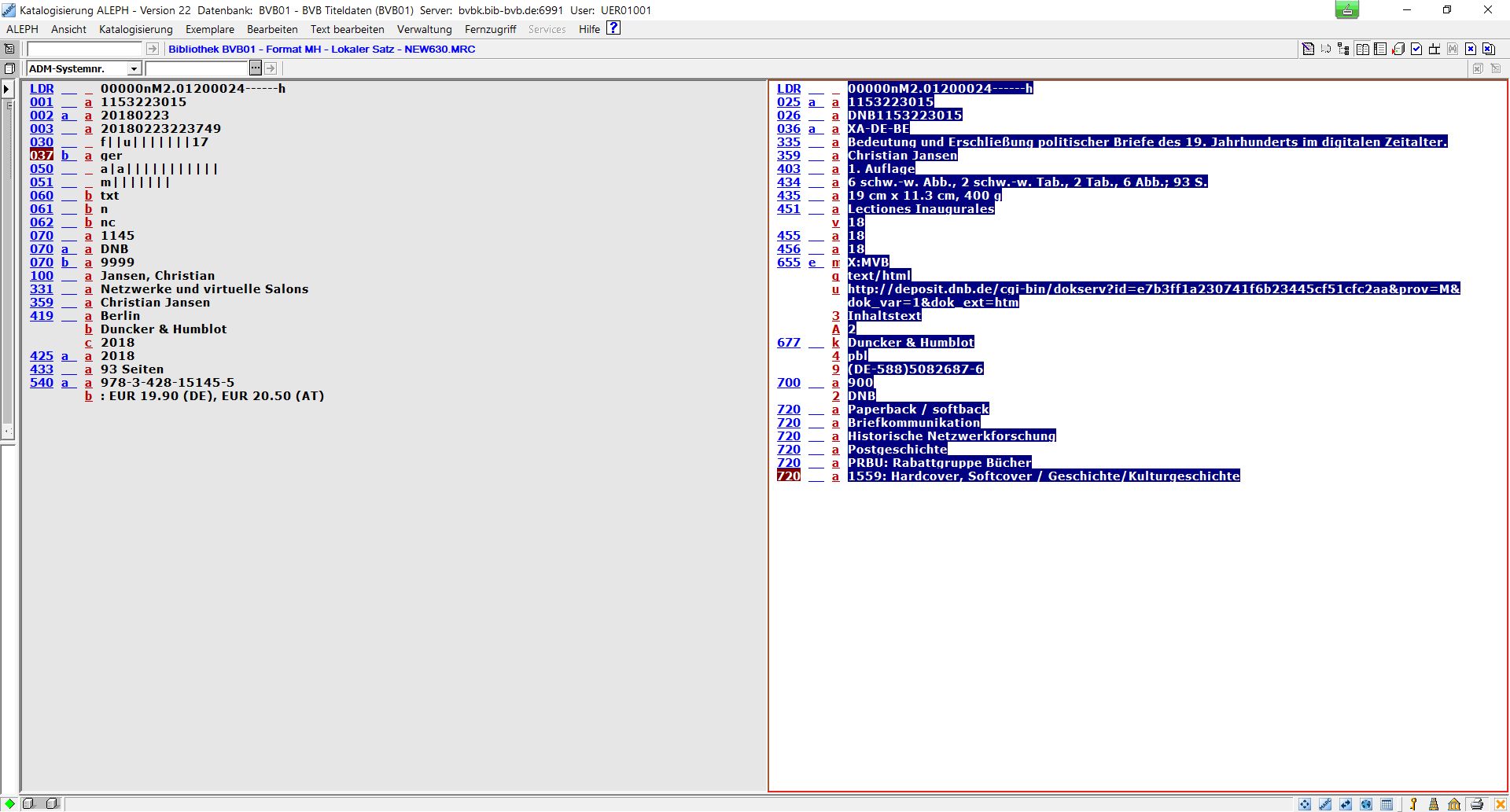Open the ADM-Systemnr. dropdown

[x=134, y=68]
